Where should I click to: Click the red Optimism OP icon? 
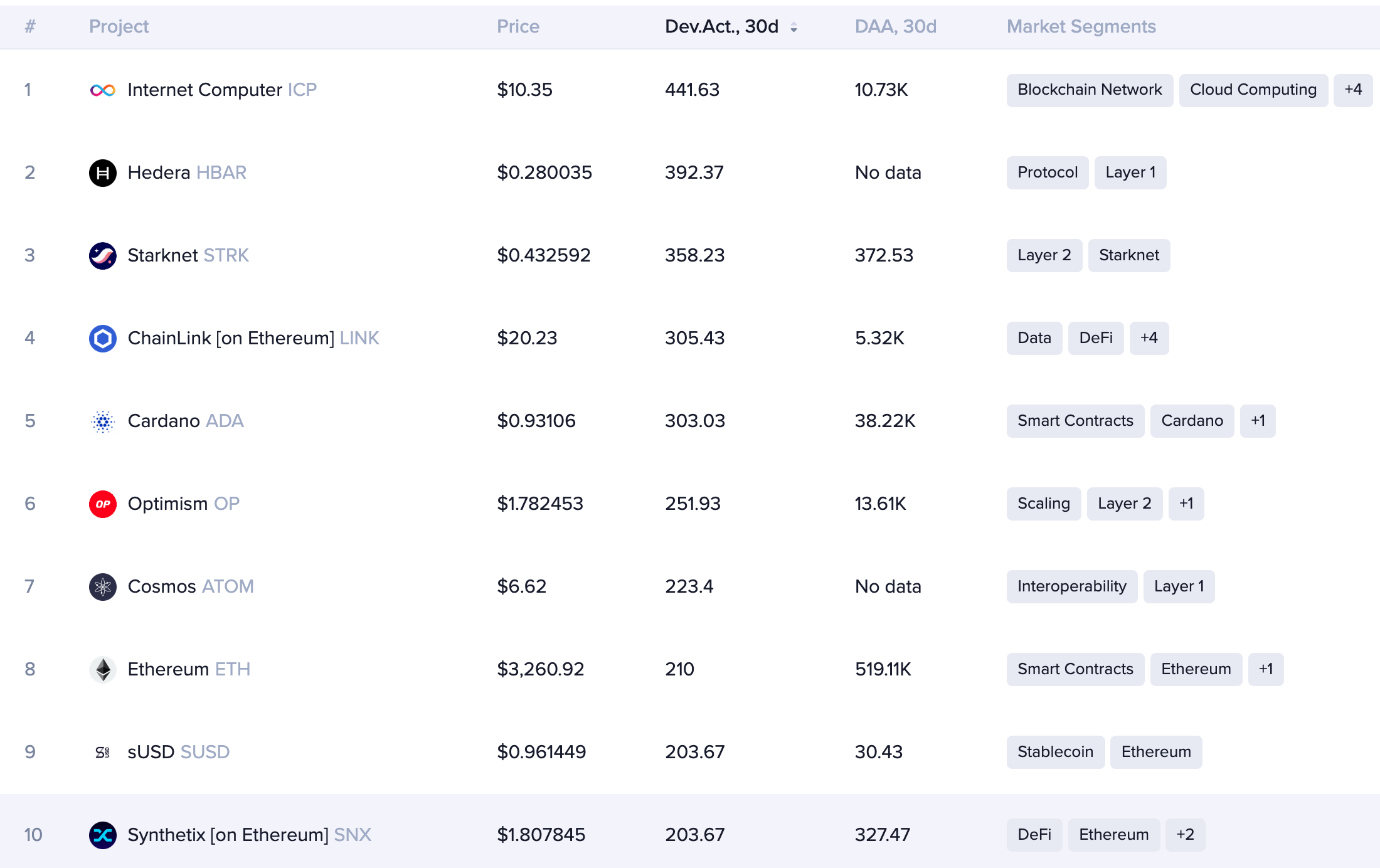[x=103, y=504]
